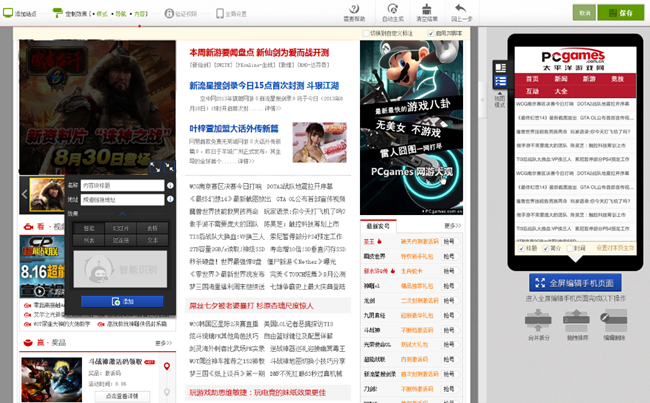The image size is (650, 403).
Task: Click 点击查看详情 button
Action: [122, 396]
